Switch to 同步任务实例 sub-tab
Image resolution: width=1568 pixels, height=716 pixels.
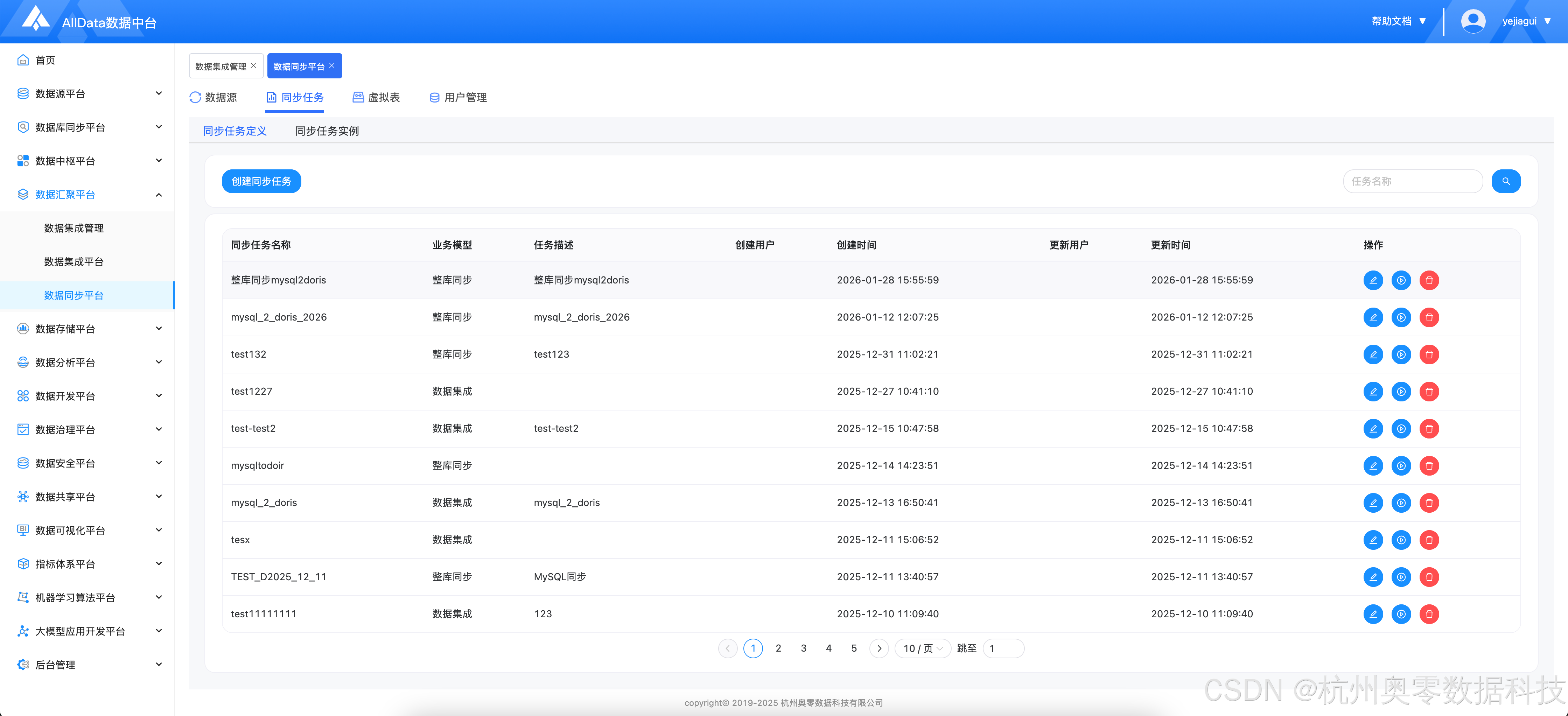[327, 131]
